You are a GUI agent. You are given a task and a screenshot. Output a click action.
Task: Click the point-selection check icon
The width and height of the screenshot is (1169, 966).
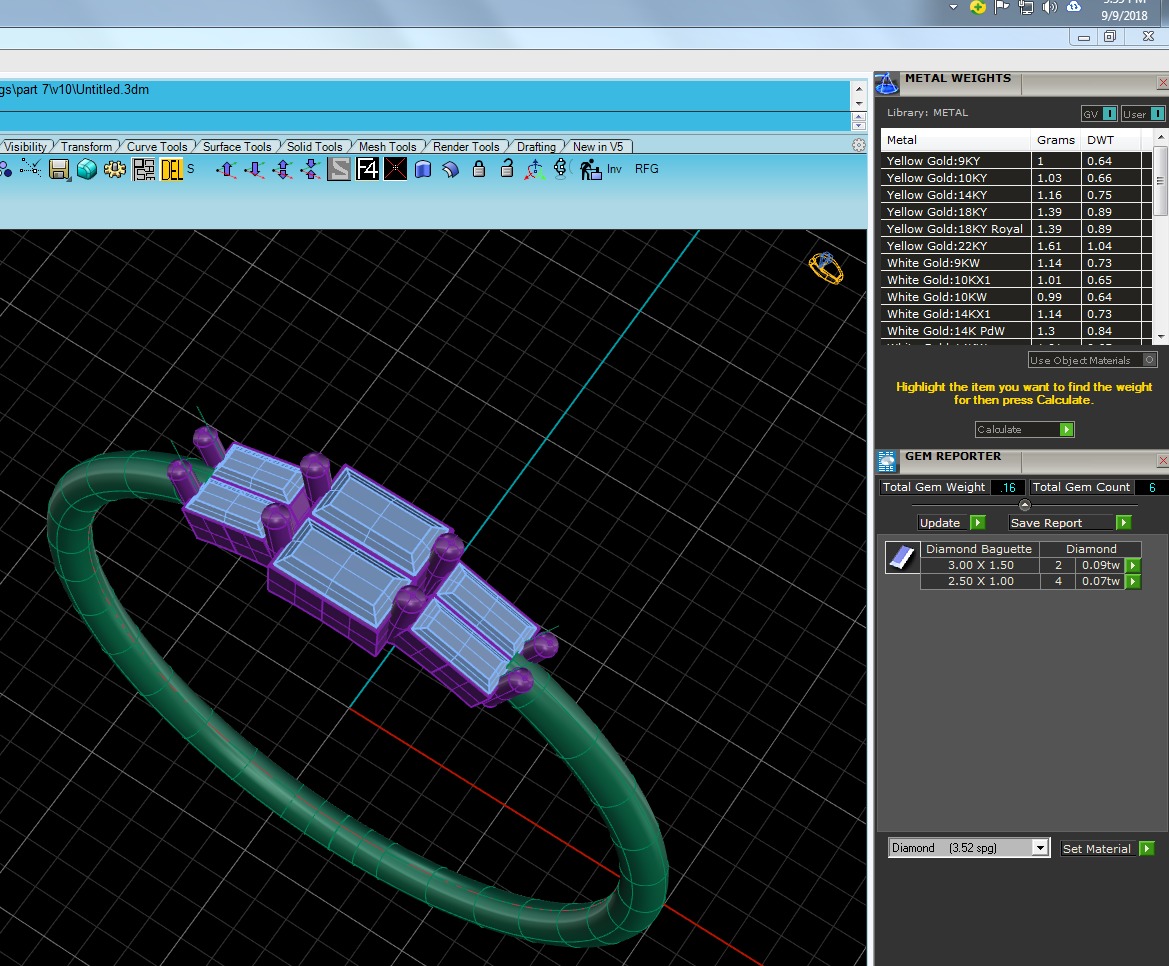tap(30, 168)
